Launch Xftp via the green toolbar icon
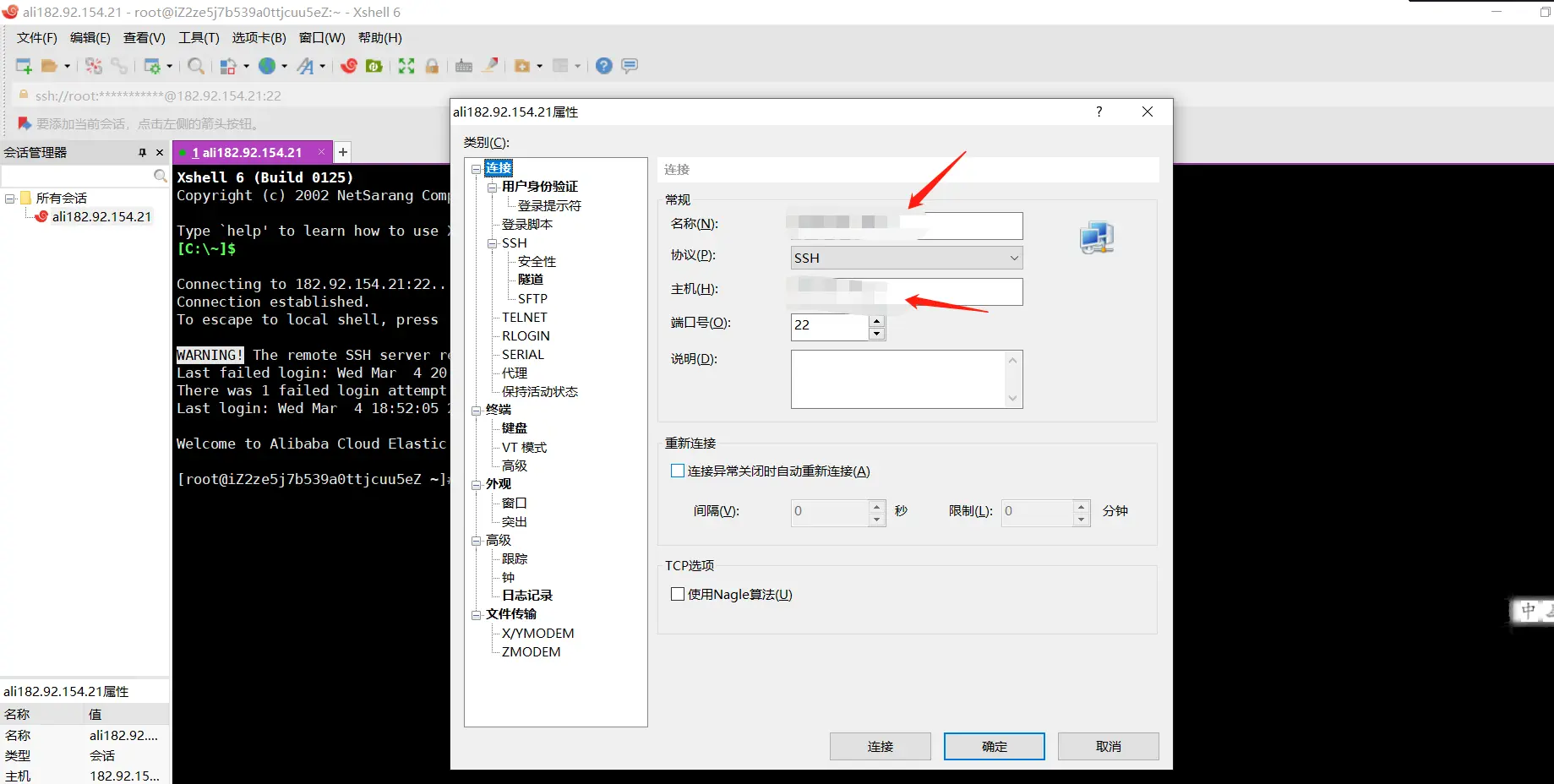This screenshot has height=784, width=1554. [x=374, y=66]
